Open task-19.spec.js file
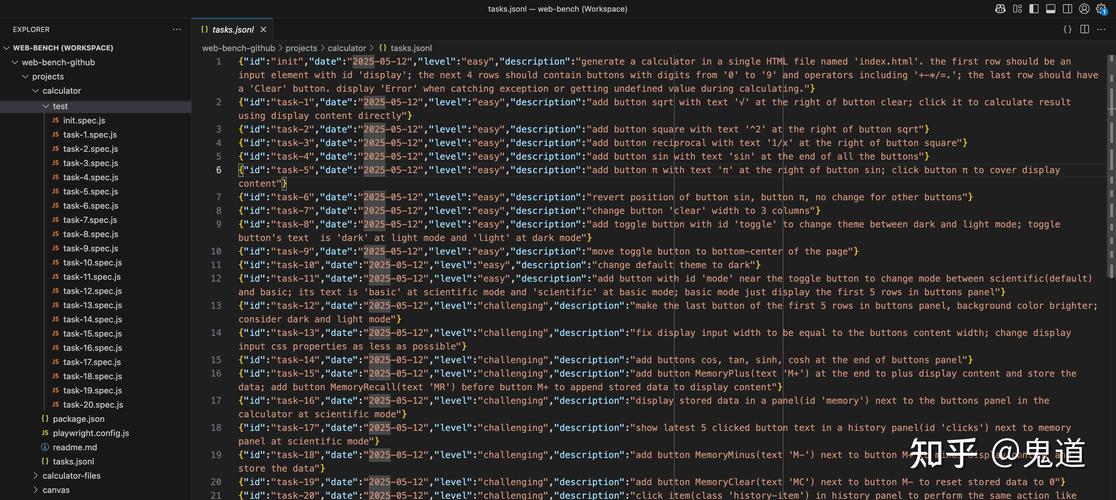 click(x=95, y=390)
